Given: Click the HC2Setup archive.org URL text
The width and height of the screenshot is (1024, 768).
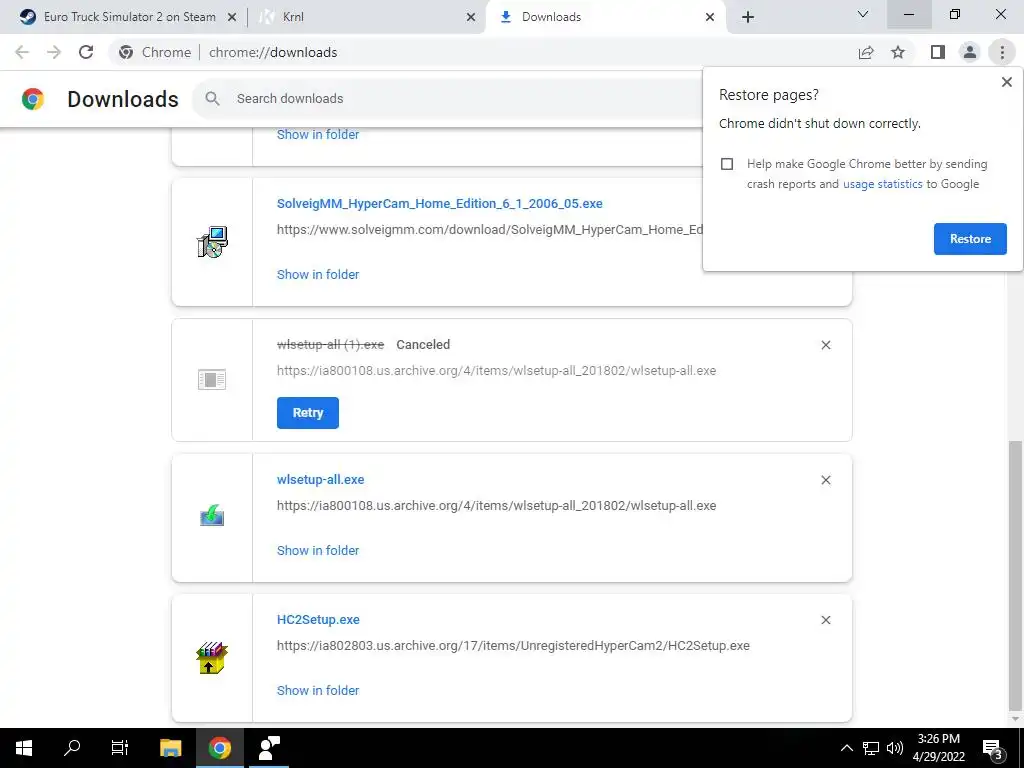Looking at the screenshot, I should coord(513,646).
